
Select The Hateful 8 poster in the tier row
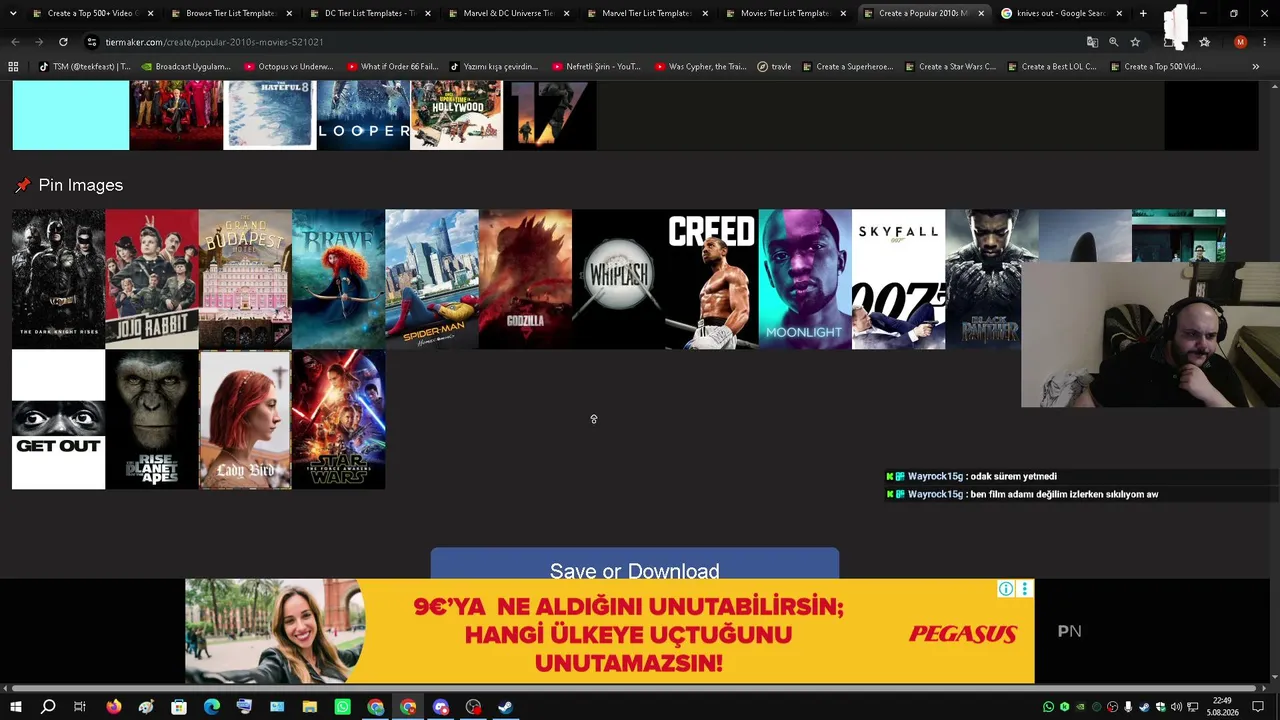pos(270,116)
